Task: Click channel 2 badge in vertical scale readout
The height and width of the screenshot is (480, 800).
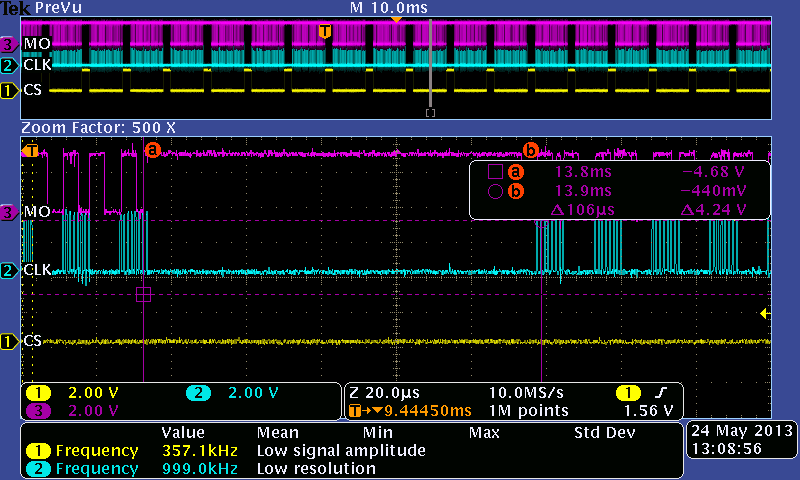Action: pos(198,393)
